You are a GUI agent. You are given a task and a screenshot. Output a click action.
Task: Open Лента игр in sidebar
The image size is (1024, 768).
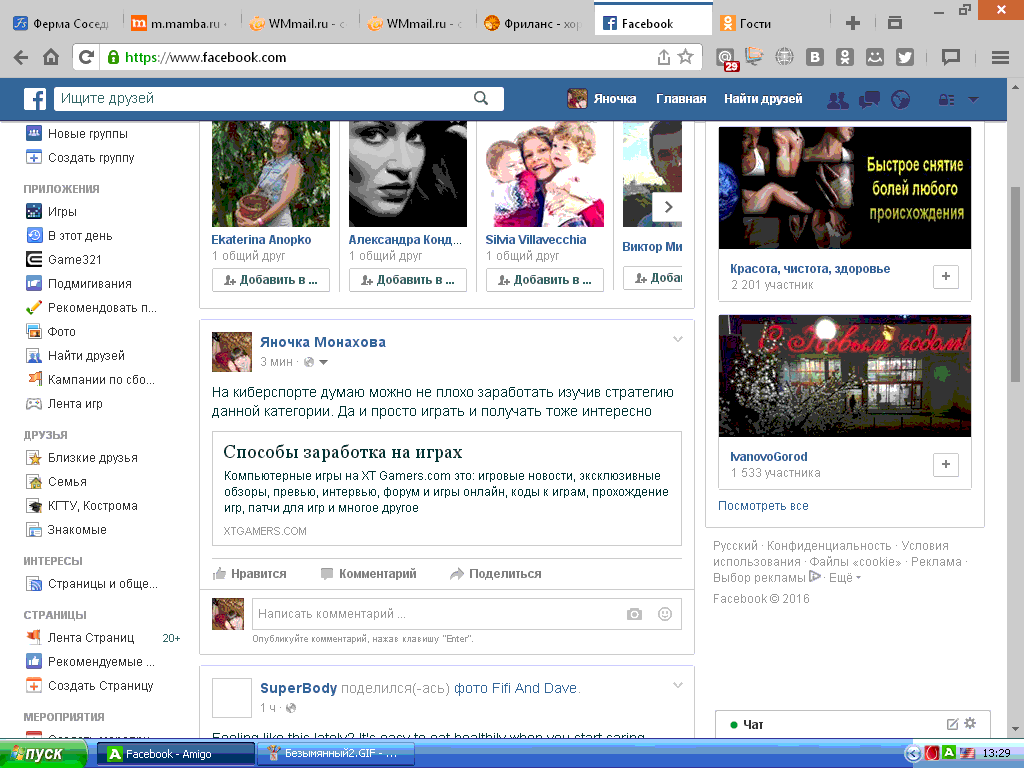tap(64, 404)
